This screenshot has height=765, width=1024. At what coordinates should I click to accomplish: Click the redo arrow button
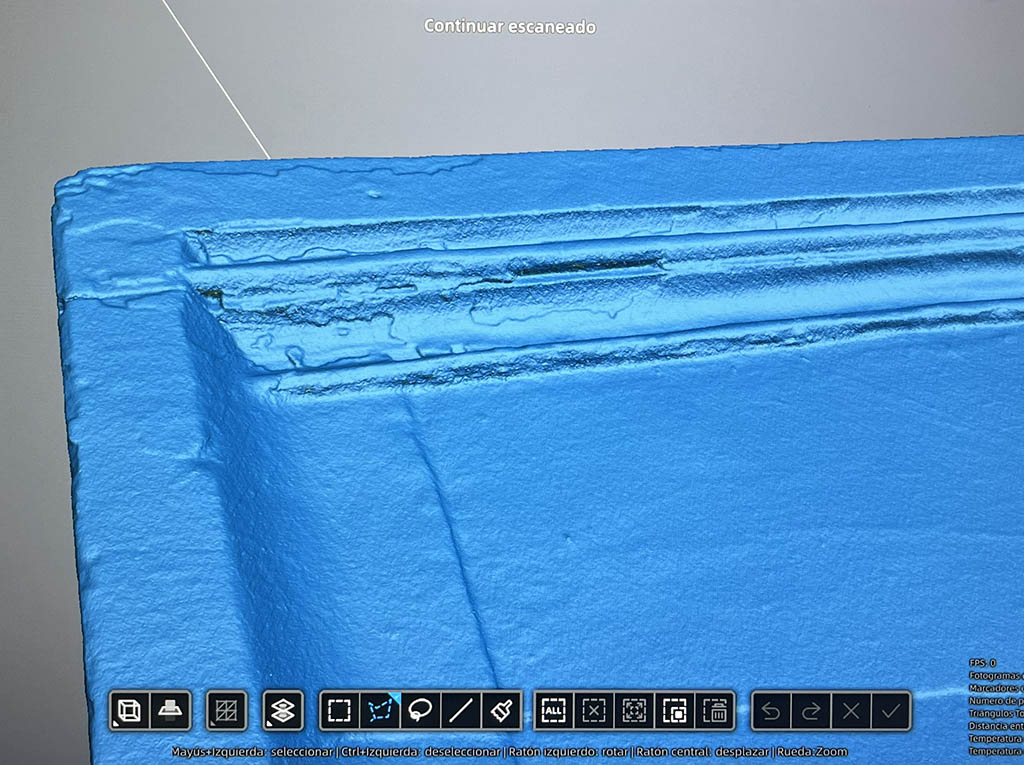812,710
